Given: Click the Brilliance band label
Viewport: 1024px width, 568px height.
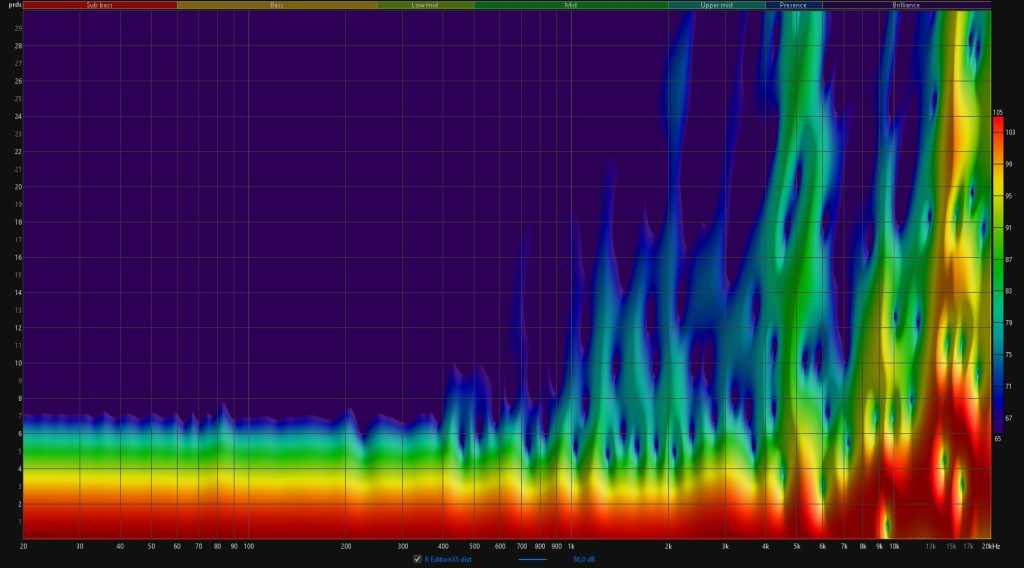Looking at the screenshot, I should tap(906, 5).
